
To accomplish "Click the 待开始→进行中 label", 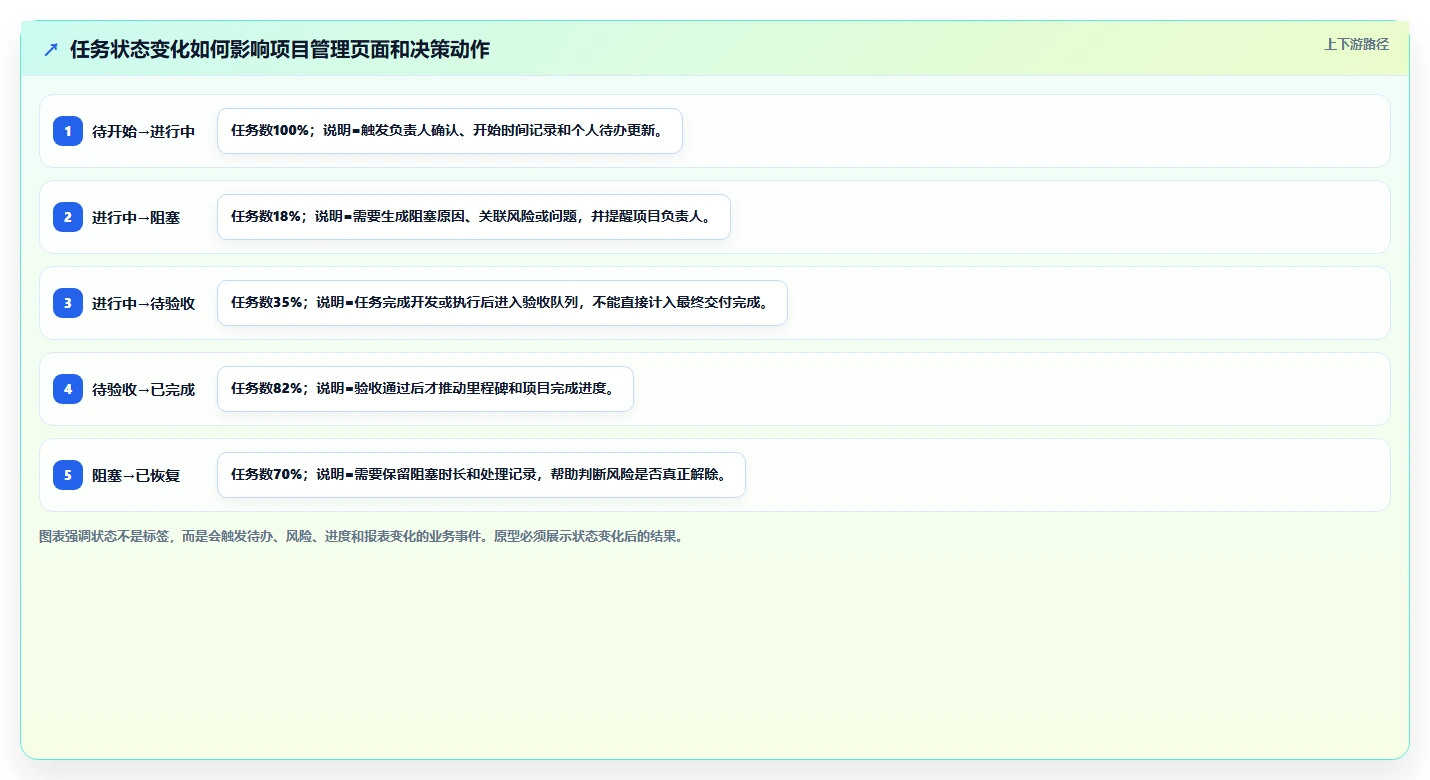I will (143, 131).
